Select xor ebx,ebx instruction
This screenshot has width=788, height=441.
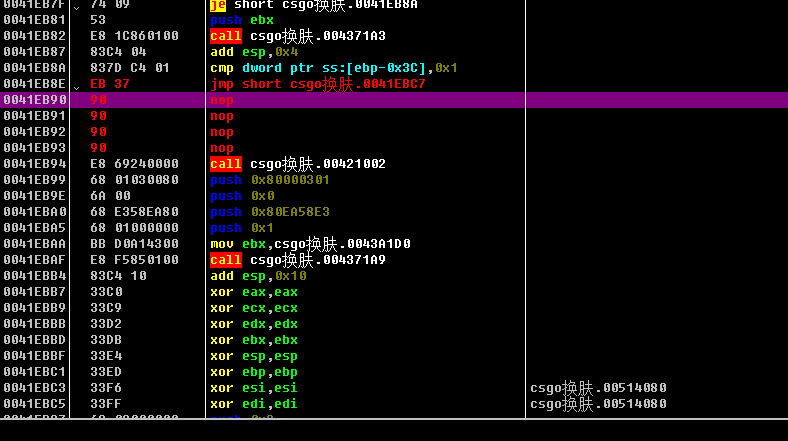click(254, 340)
